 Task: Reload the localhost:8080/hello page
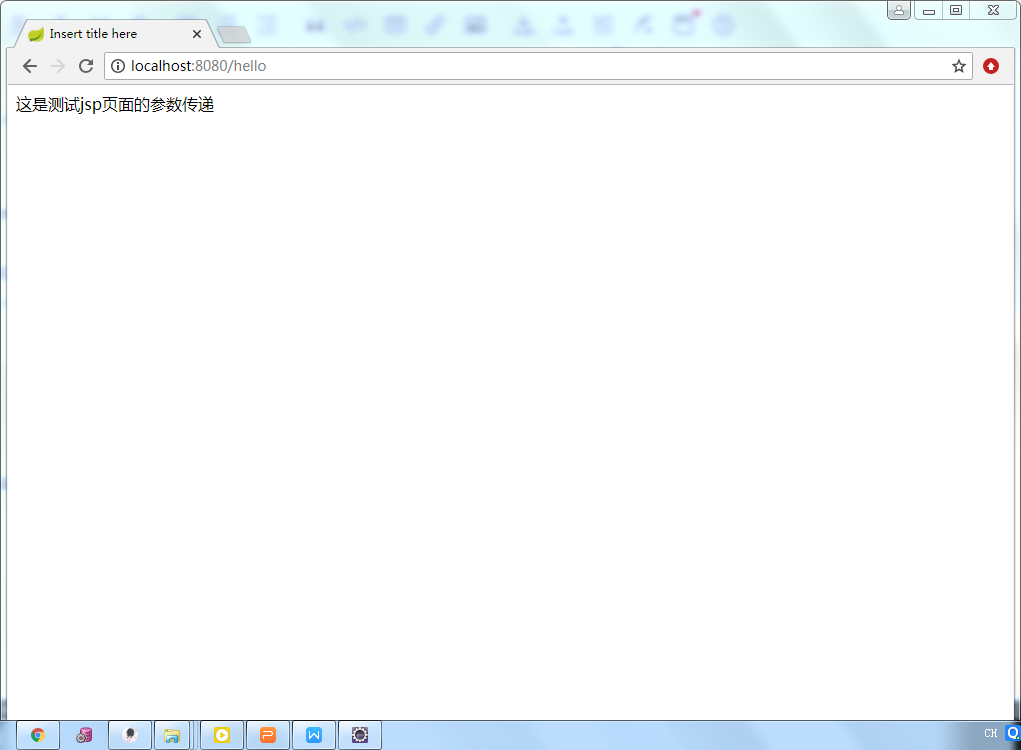pos(86,66)
